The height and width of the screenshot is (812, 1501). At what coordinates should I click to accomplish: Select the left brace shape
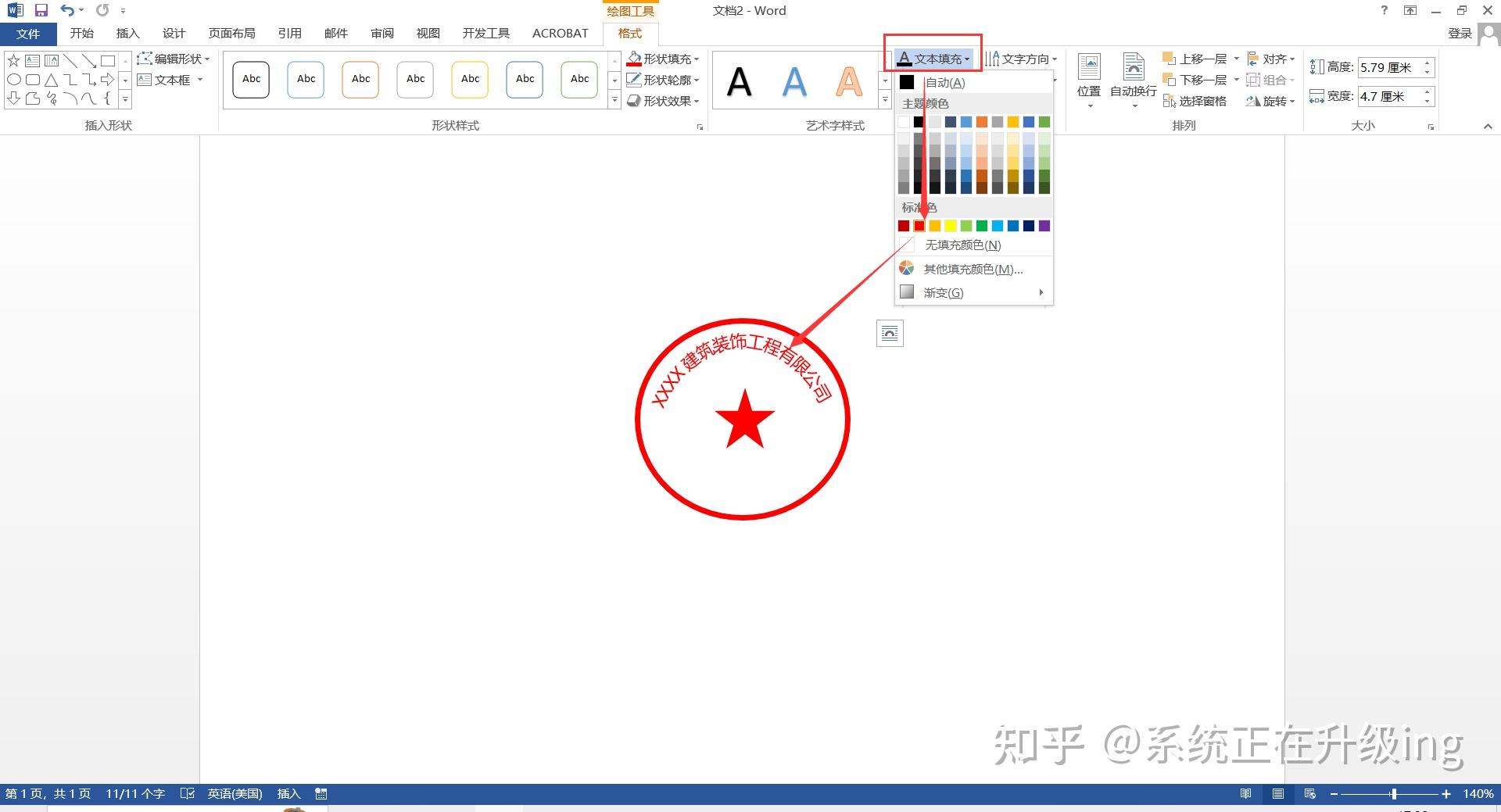[108, 98]
